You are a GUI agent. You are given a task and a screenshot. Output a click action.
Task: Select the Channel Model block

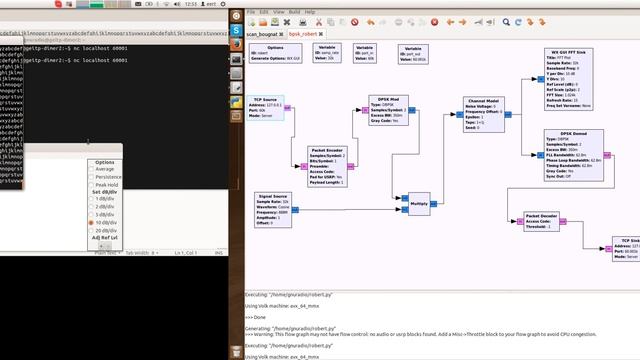point(484,114)
